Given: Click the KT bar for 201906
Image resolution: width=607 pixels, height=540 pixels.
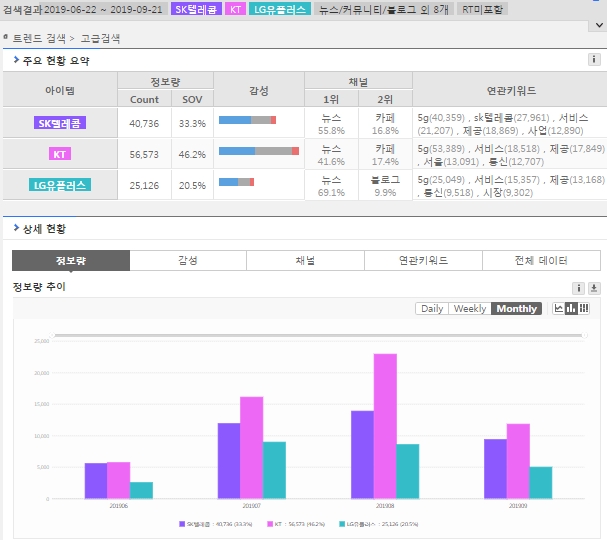Looking at the screenshot, I should coord(118,480).
